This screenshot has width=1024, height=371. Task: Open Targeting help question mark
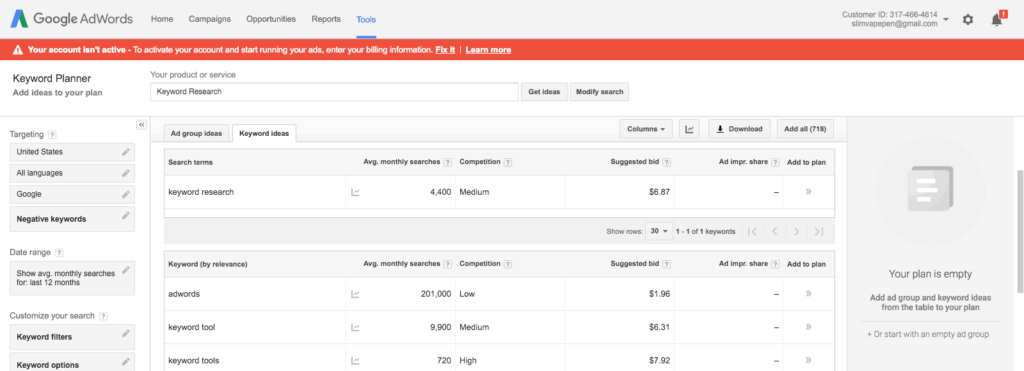52,135
